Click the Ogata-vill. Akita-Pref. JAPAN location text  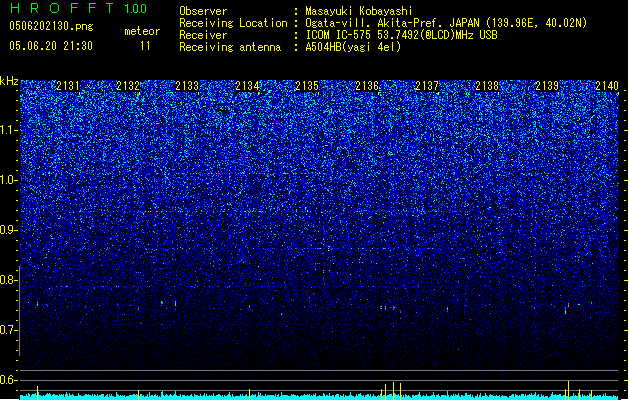tap(446, 23)
